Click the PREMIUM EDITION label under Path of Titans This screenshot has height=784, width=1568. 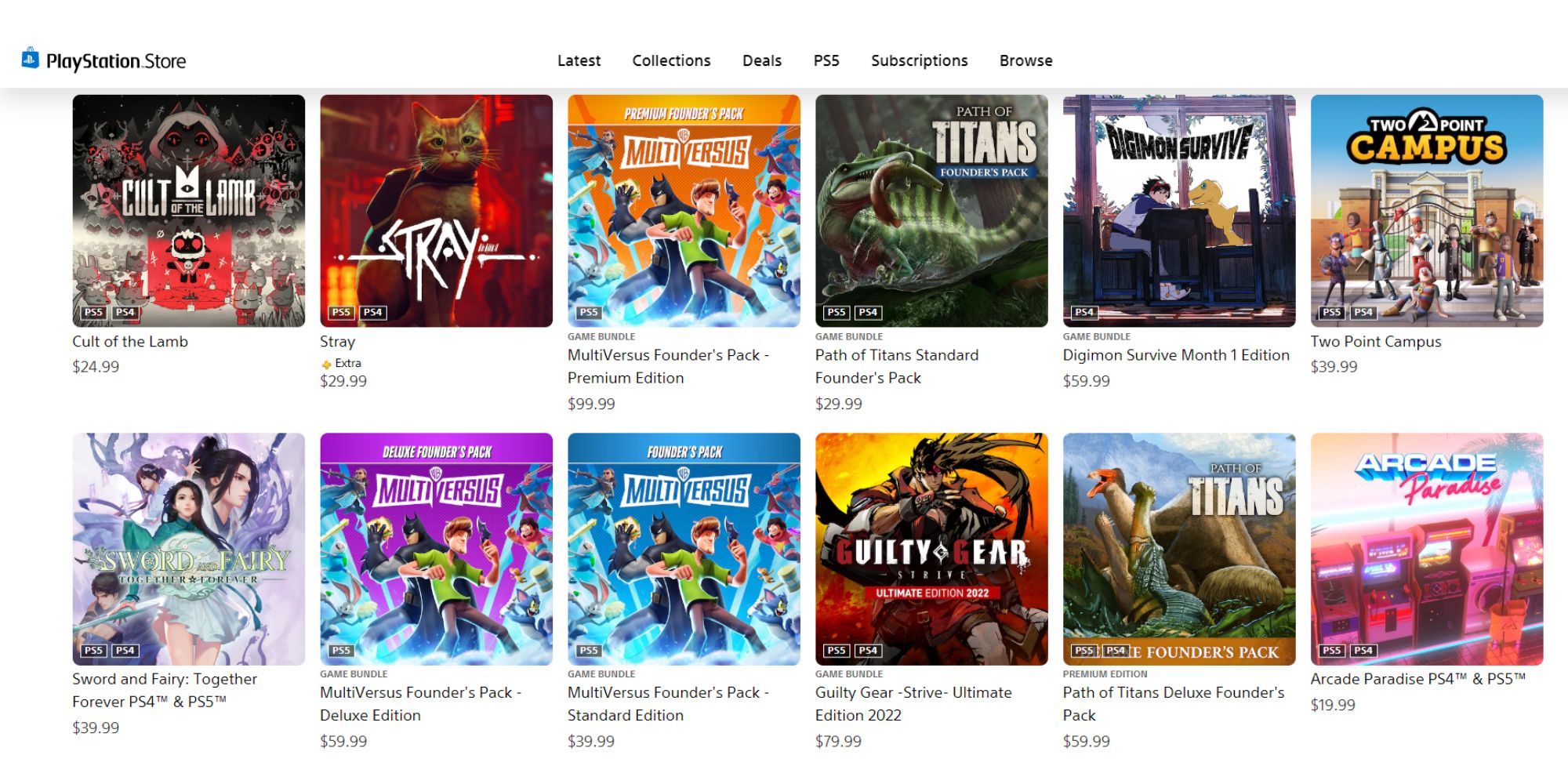point(1105,674)
